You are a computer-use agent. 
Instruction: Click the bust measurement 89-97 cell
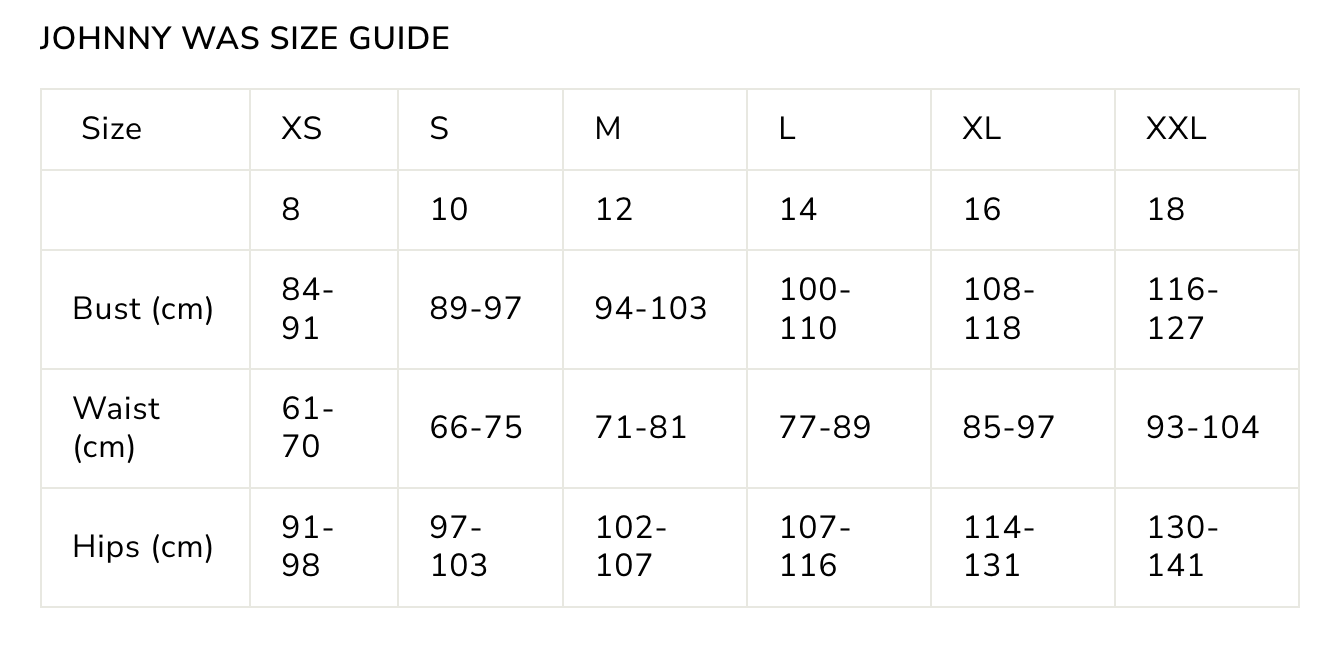point(476,309)
